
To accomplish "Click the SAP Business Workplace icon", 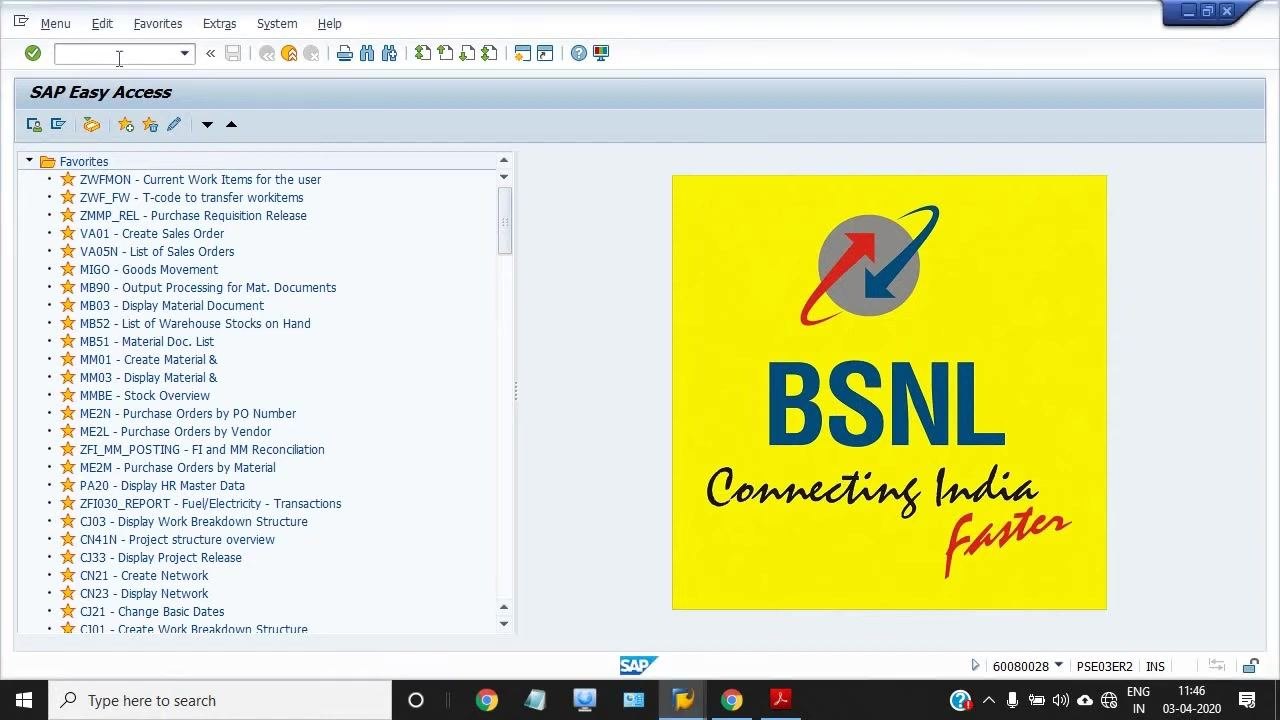I will click(x=92, y=124).
